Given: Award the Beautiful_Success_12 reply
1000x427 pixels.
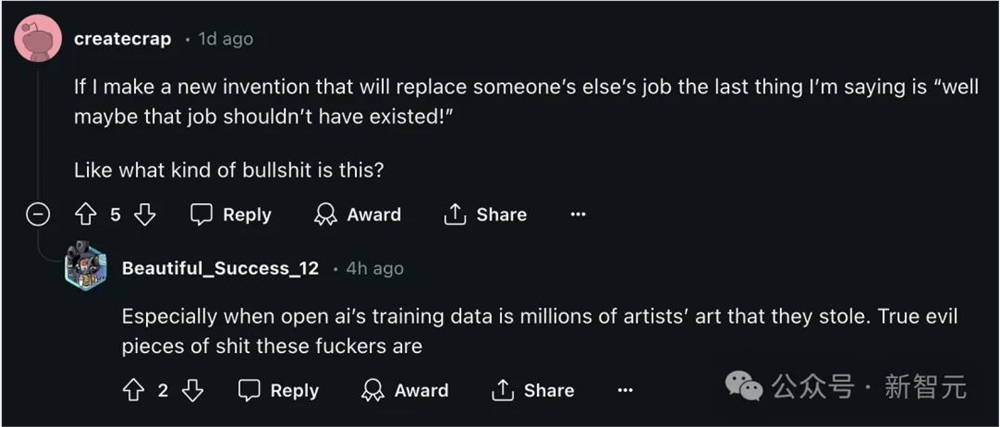Looking at the screenshot, I should coord(405,391).
